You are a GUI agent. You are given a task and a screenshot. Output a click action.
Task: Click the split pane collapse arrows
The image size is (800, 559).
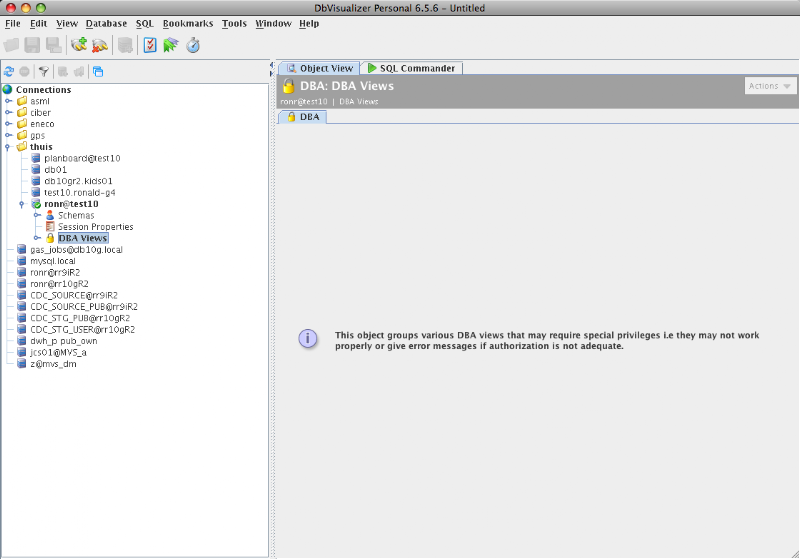pyautogui.click(x=271, y=69)
